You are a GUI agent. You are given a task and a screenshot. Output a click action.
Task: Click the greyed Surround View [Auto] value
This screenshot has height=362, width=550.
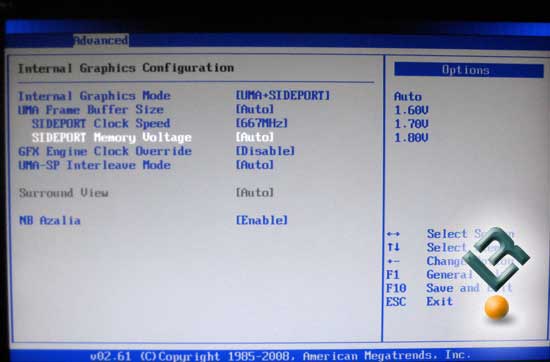click(255, 193)
